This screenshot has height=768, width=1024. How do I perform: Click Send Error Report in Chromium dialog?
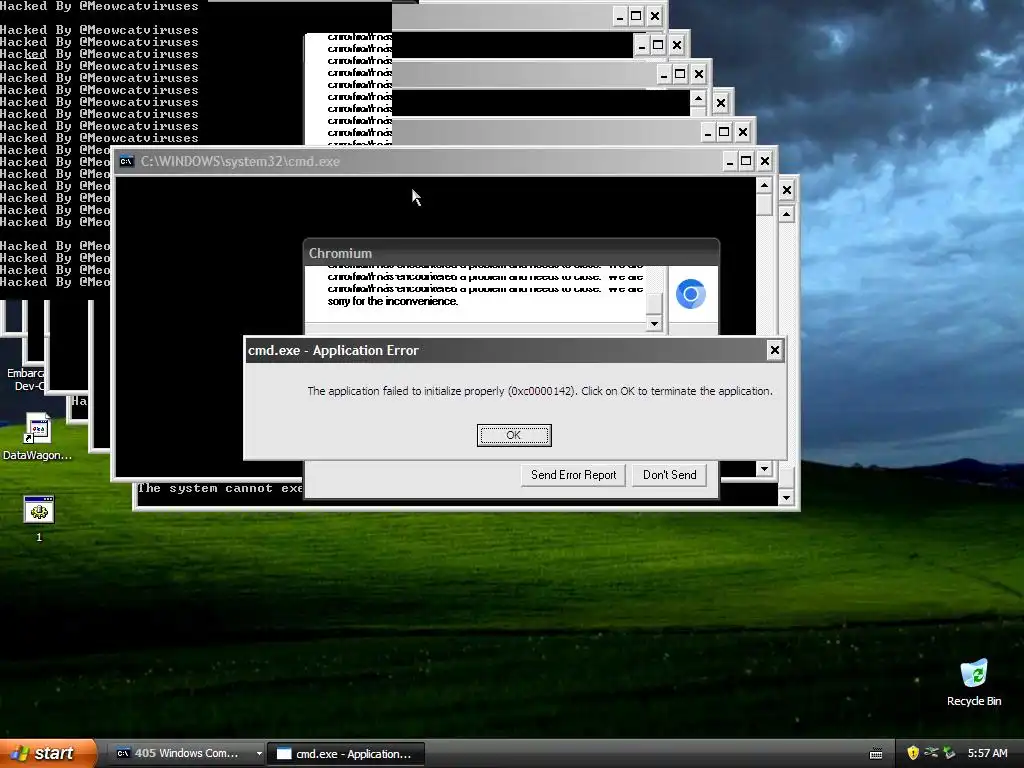(573, 475)
